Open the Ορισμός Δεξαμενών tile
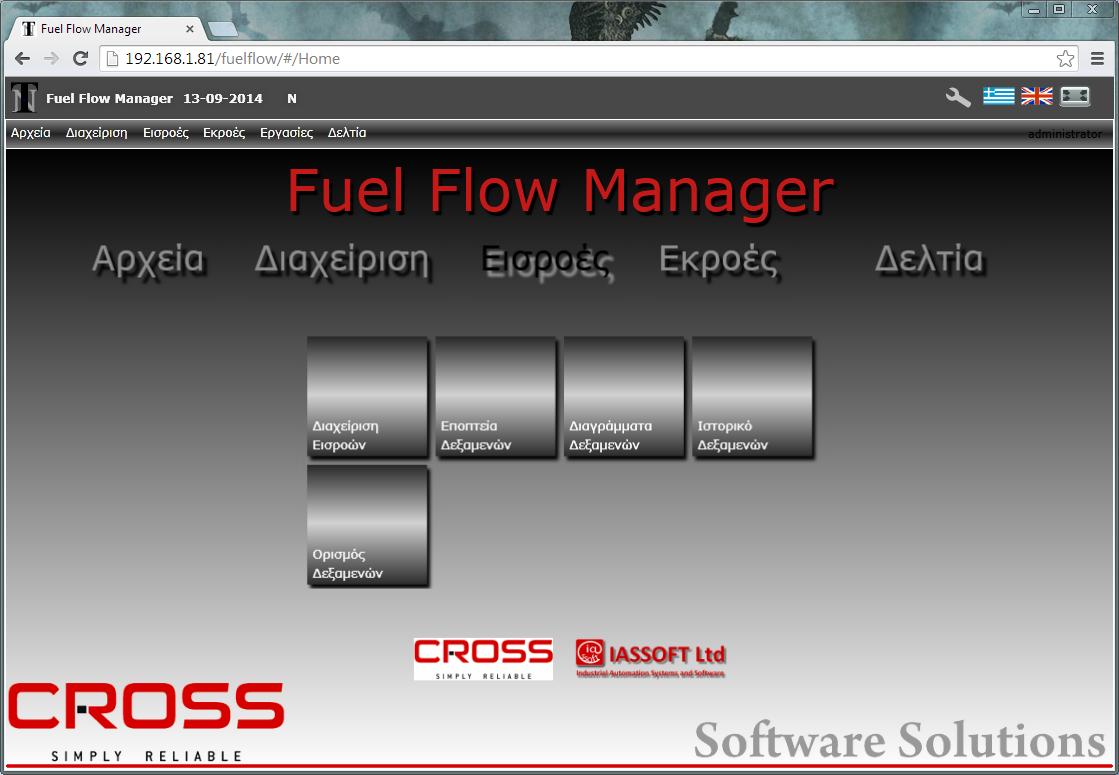 point(367,525)
